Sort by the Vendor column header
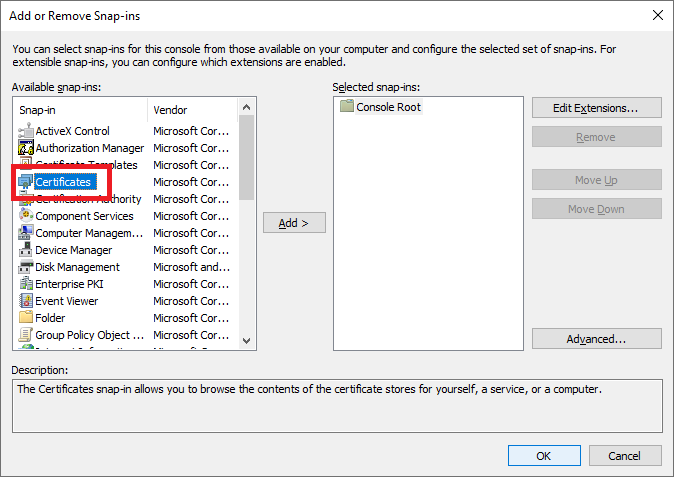 point(194,110)
